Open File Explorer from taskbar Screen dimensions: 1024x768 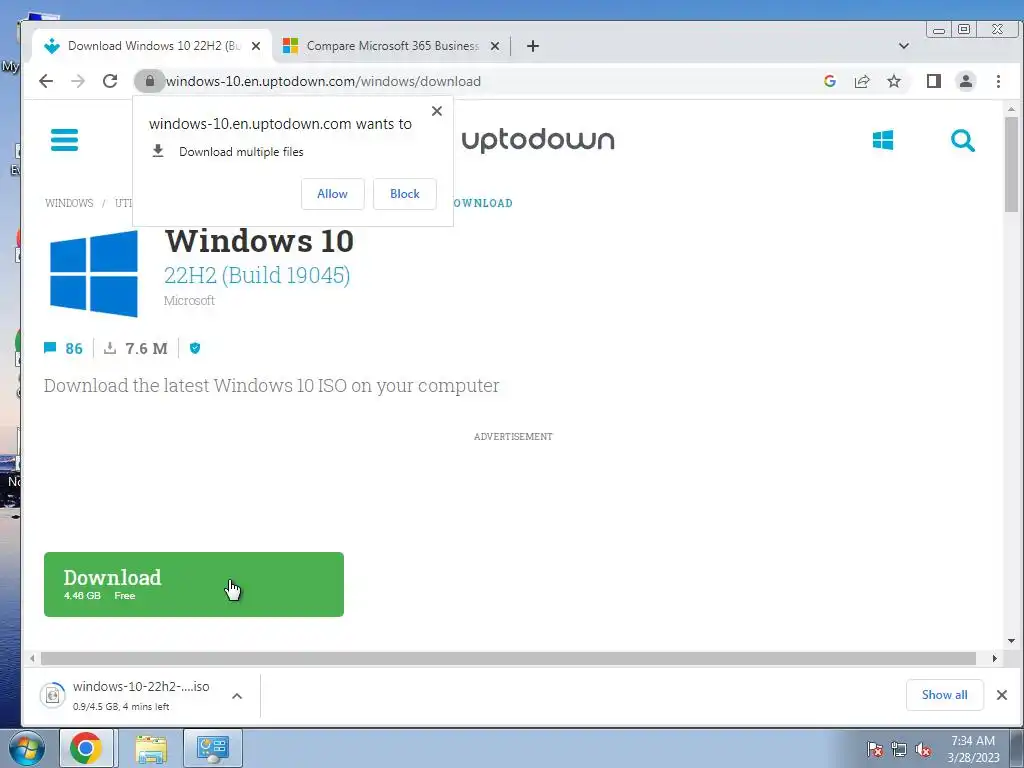point(150,748)
